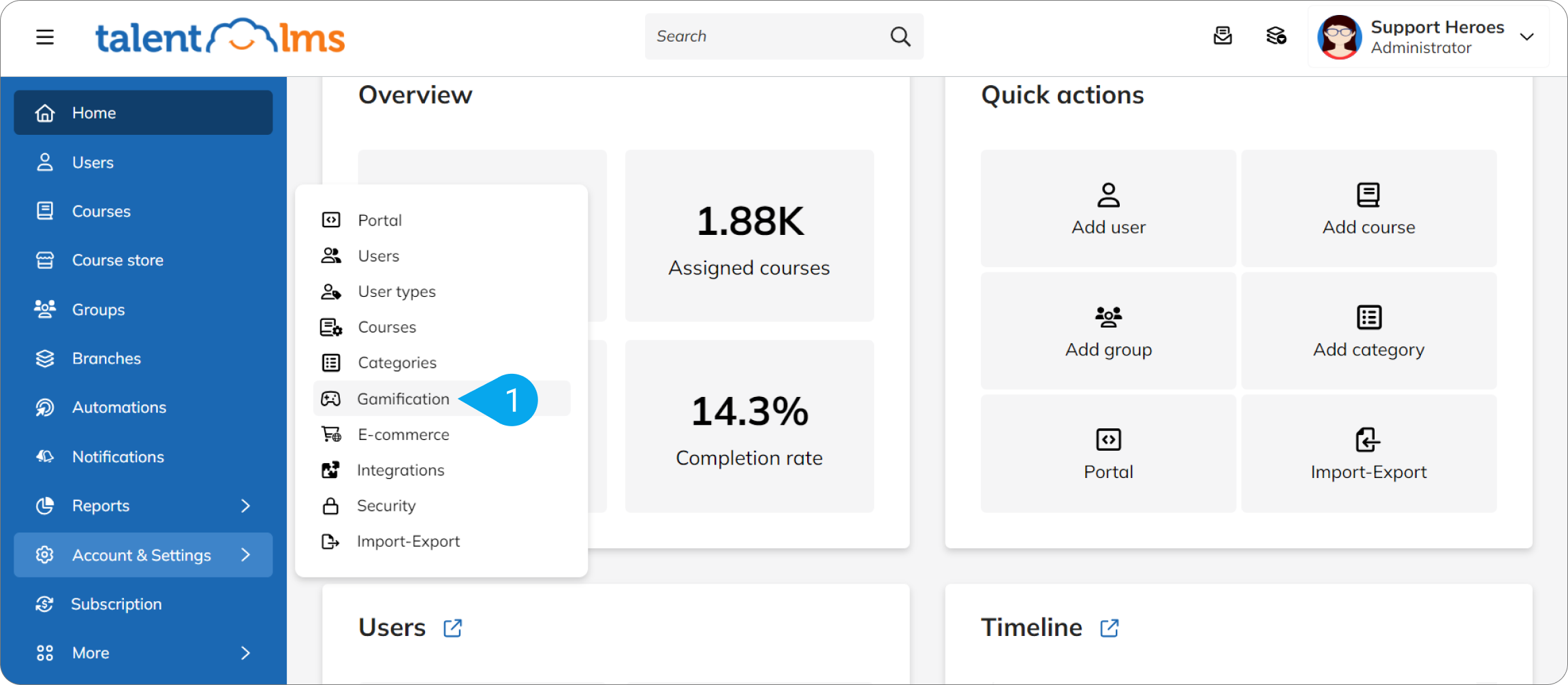The image size is (1568, 685).
Task: Click the Branches layers icon
Action: (45, 358)
